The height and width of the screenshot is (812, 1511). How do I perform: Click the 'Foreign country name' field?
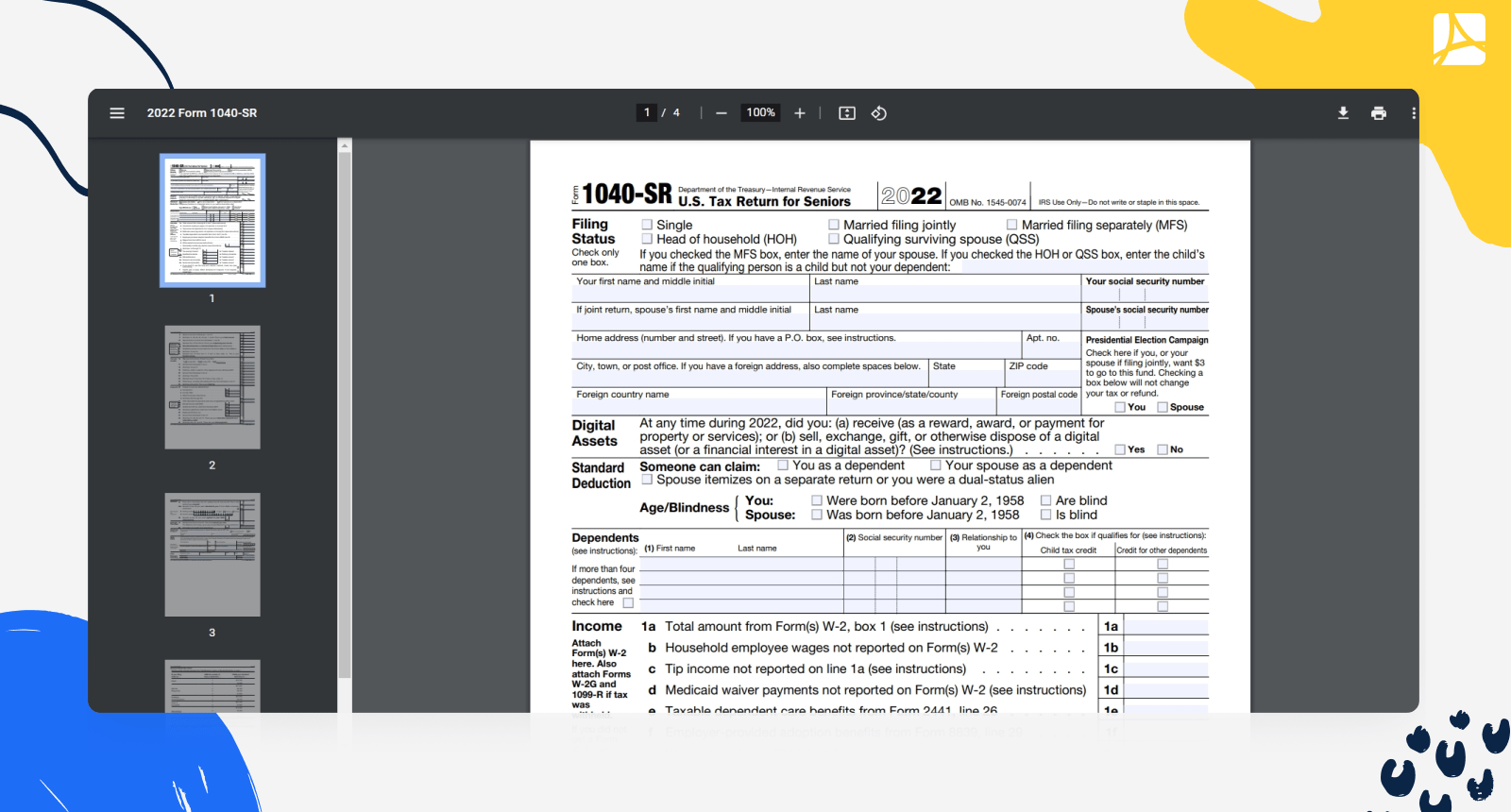tap(699, 407)
